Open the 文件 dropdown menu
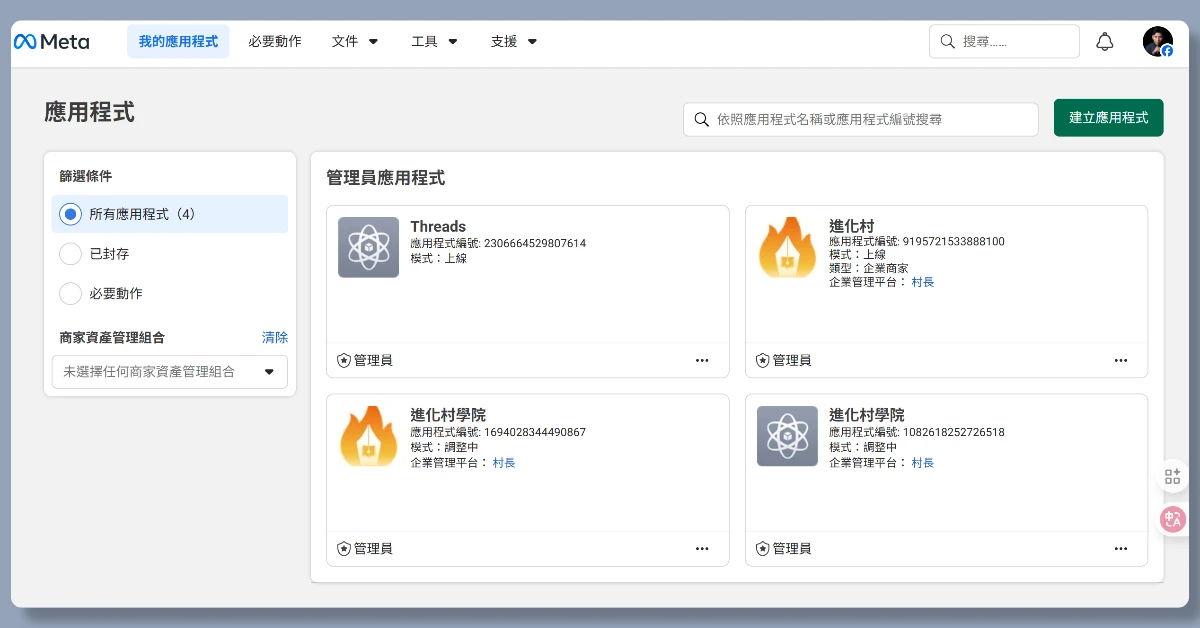Image resolution: width=1200 pixels, height=628 pixels. click(355, 42)
